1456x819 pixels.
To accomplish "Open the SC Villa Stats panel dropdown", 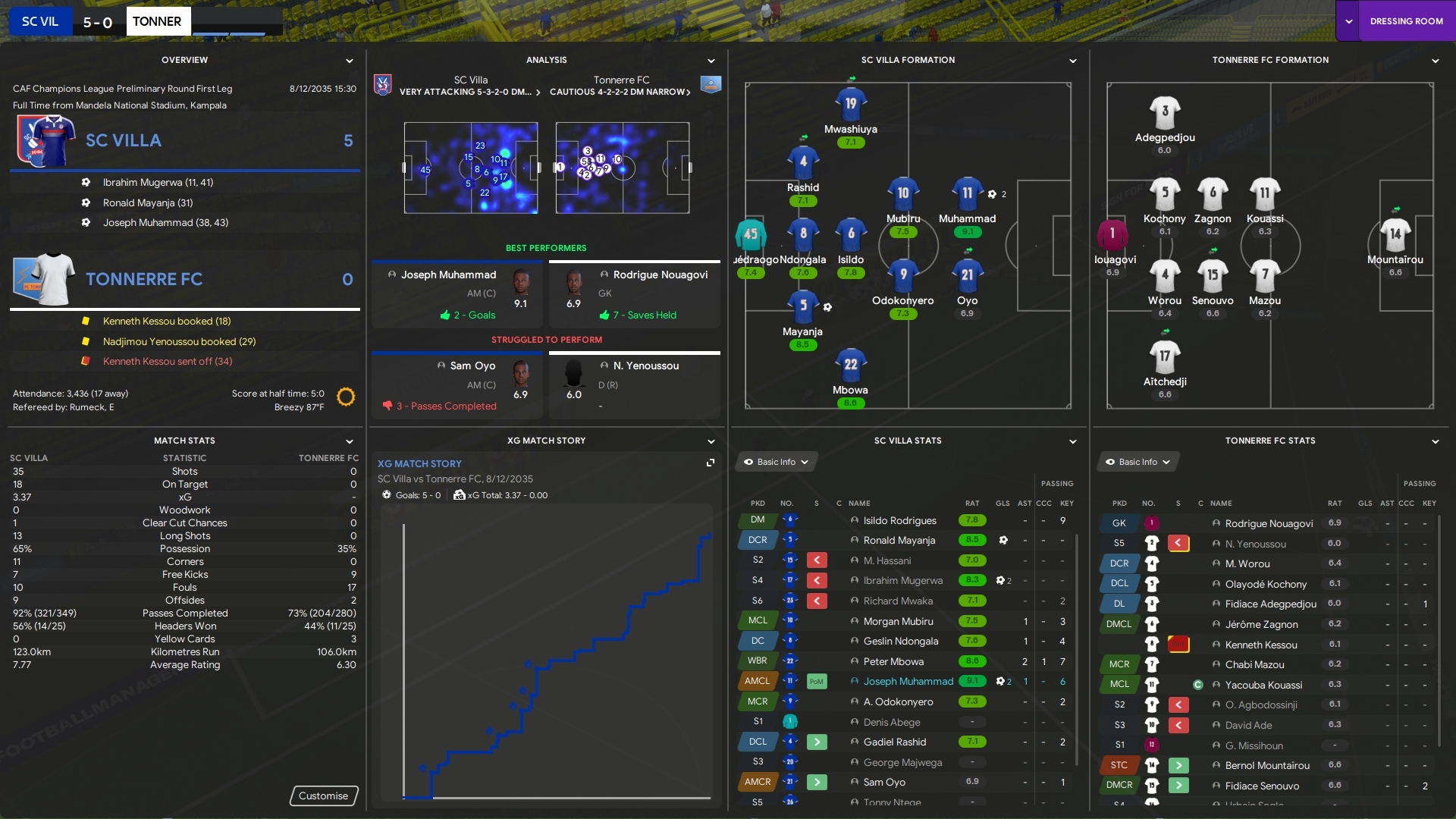I will pyautogui.click(x=1073, y=441).
